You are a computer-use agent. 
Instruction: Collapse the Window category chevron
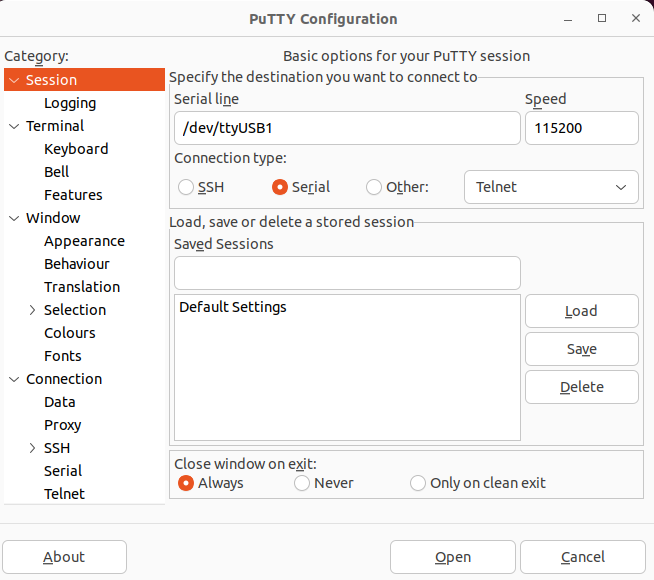click(14, 218)
